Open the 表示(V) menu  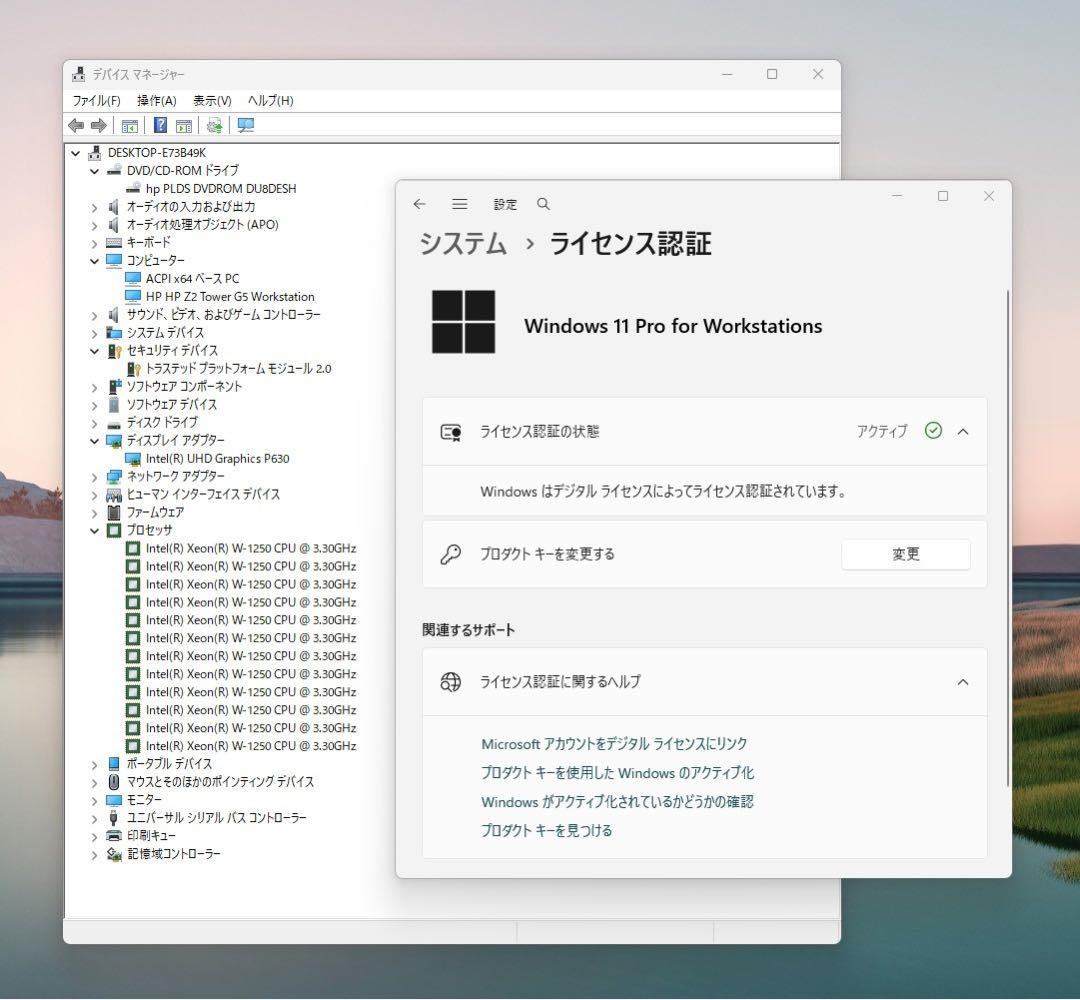click(x=212, y=100)
